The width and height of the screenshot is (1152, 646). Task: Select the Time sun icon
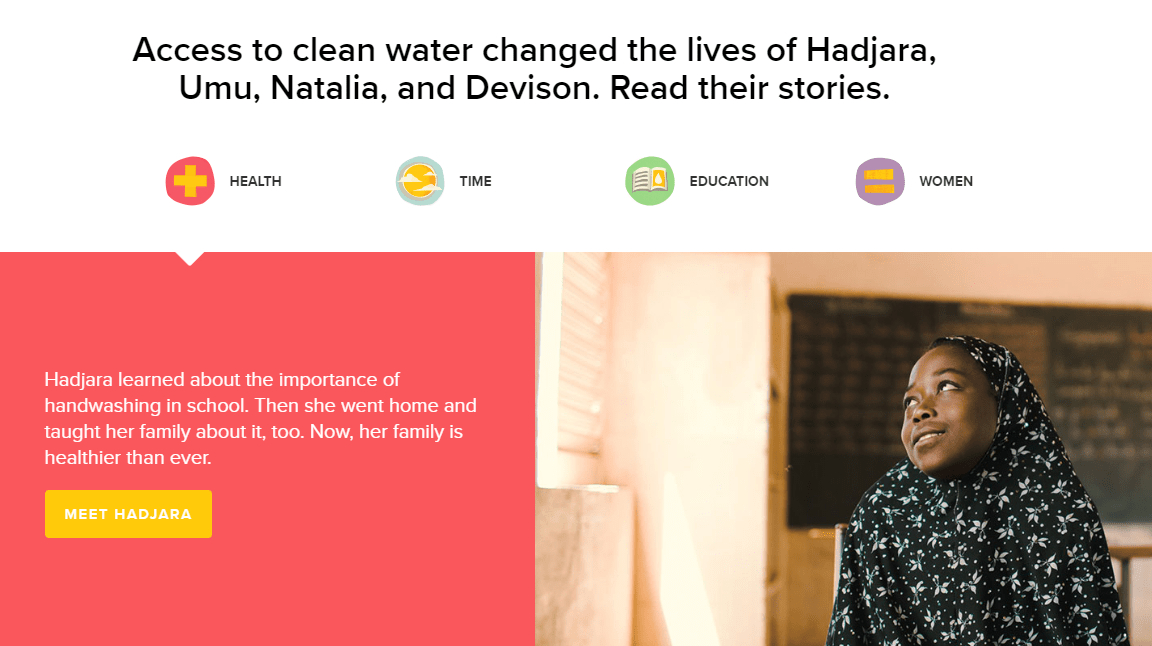tap(420, 181)
